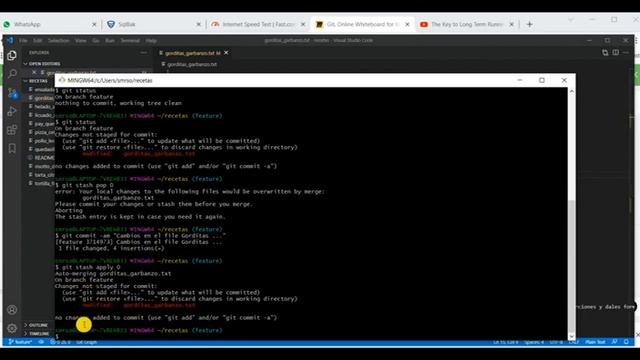Open the View menu in VS Code
Image resolution: width=640 pixels, height=360 pixels.
(80, 40)
